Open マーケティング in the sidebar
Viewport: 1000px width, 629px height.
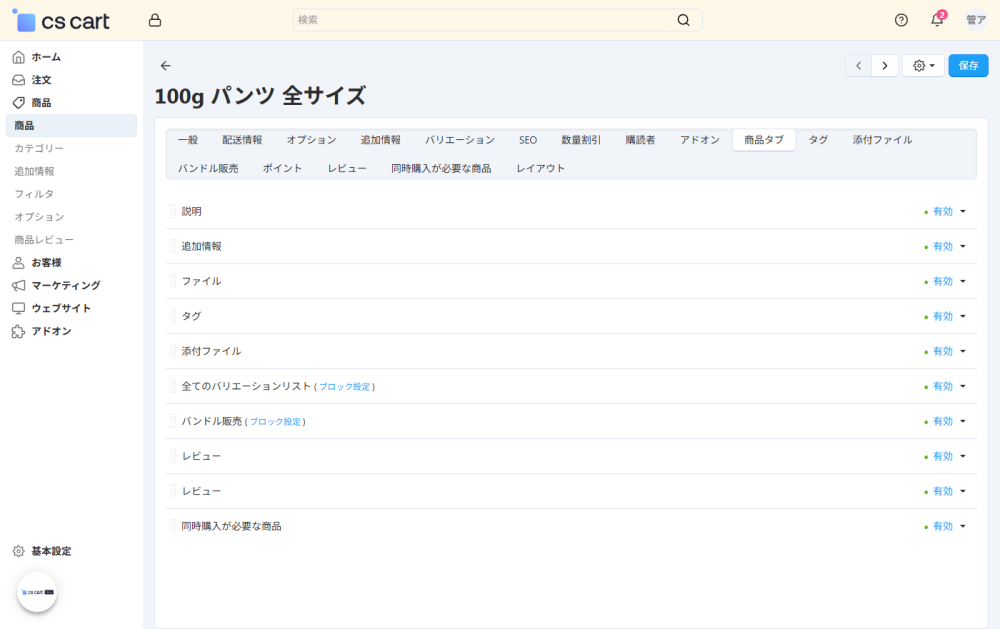[65, 285]
